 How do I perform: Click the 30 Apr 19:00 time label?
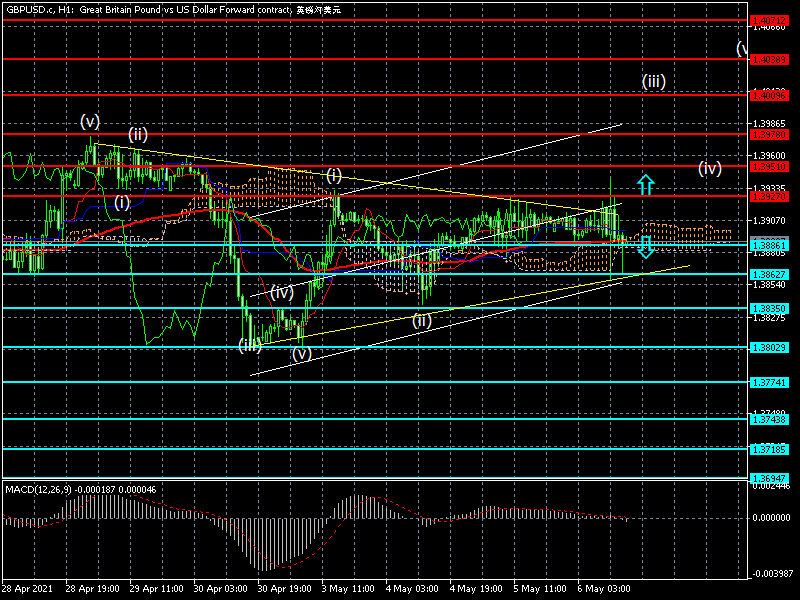pos(285,589)
